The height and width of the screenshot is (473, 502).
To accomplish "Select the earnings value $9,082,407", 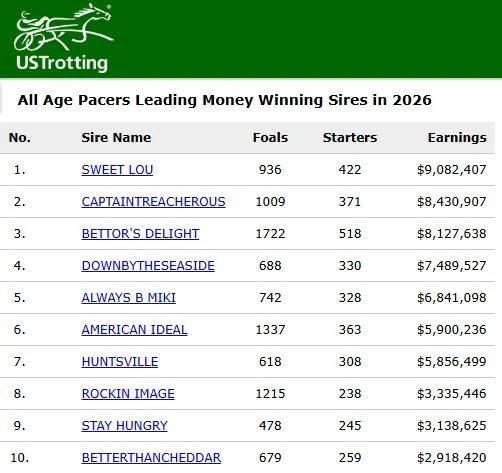I will (452, 170).
